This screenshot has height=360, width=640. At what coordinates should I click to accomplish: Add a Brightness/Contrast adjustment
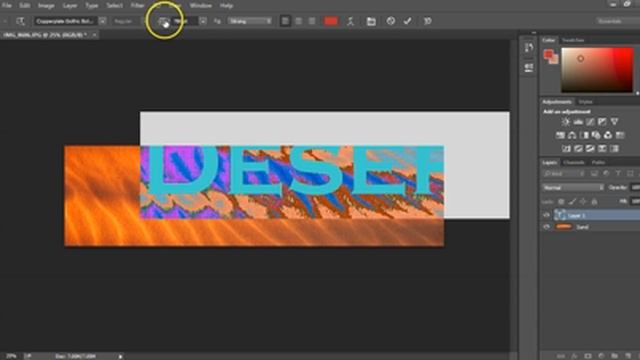566,122
